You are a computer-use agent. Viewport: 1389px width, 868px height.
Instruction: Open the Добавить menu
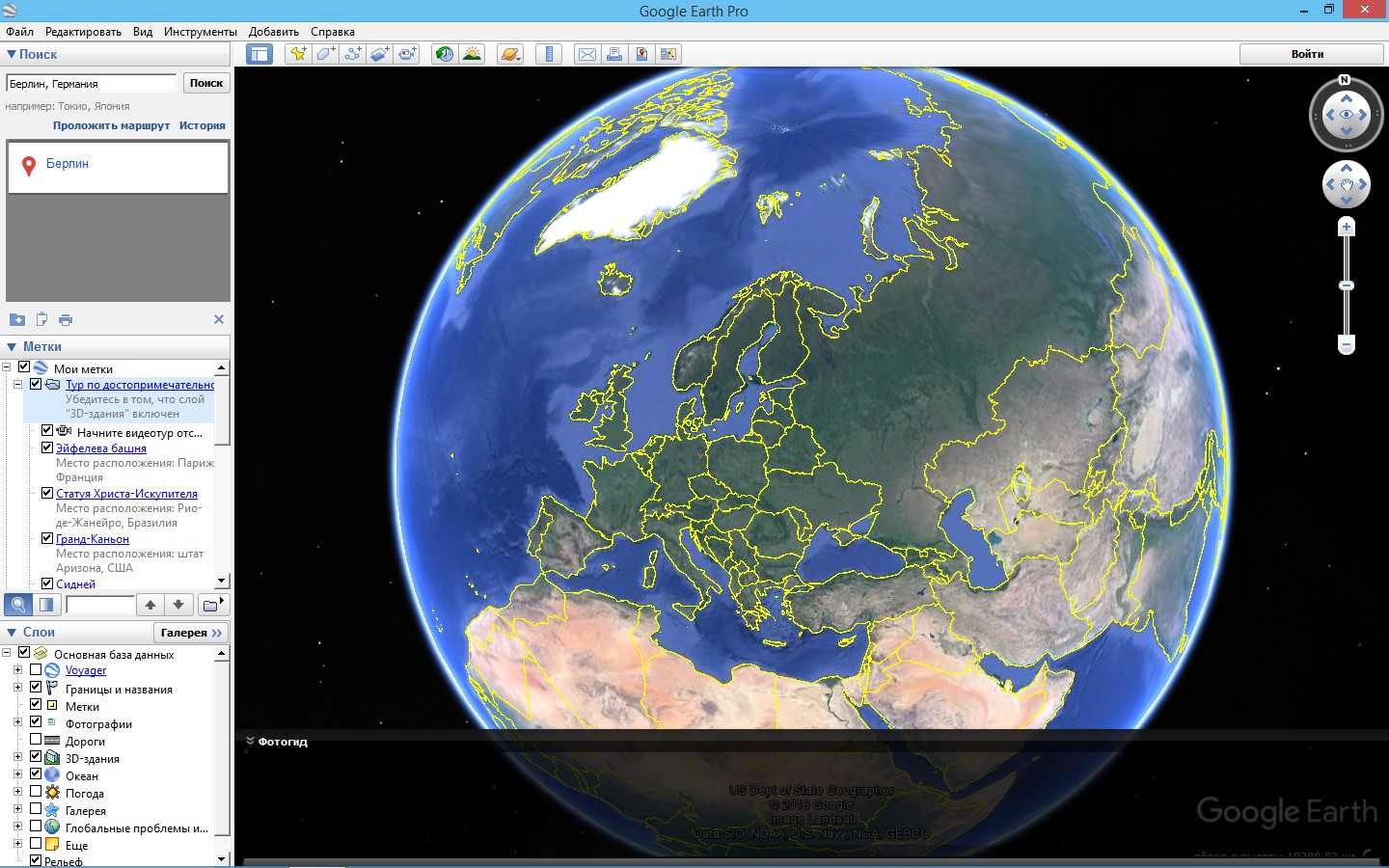coord(274,32)
